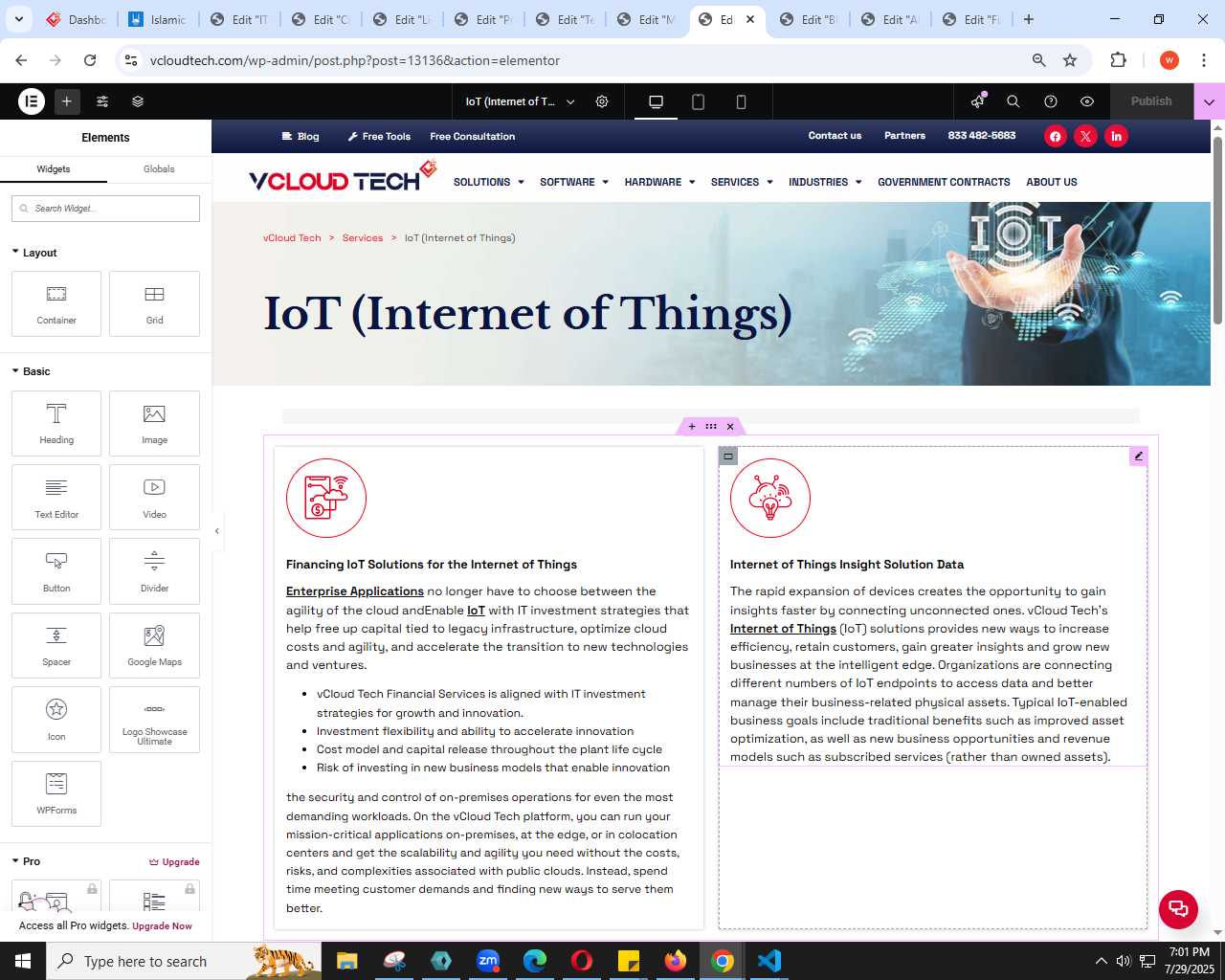Click the column handle on right column
Image resolution: width=1225 pixels, height=980 pixels.
click(728, 457)
